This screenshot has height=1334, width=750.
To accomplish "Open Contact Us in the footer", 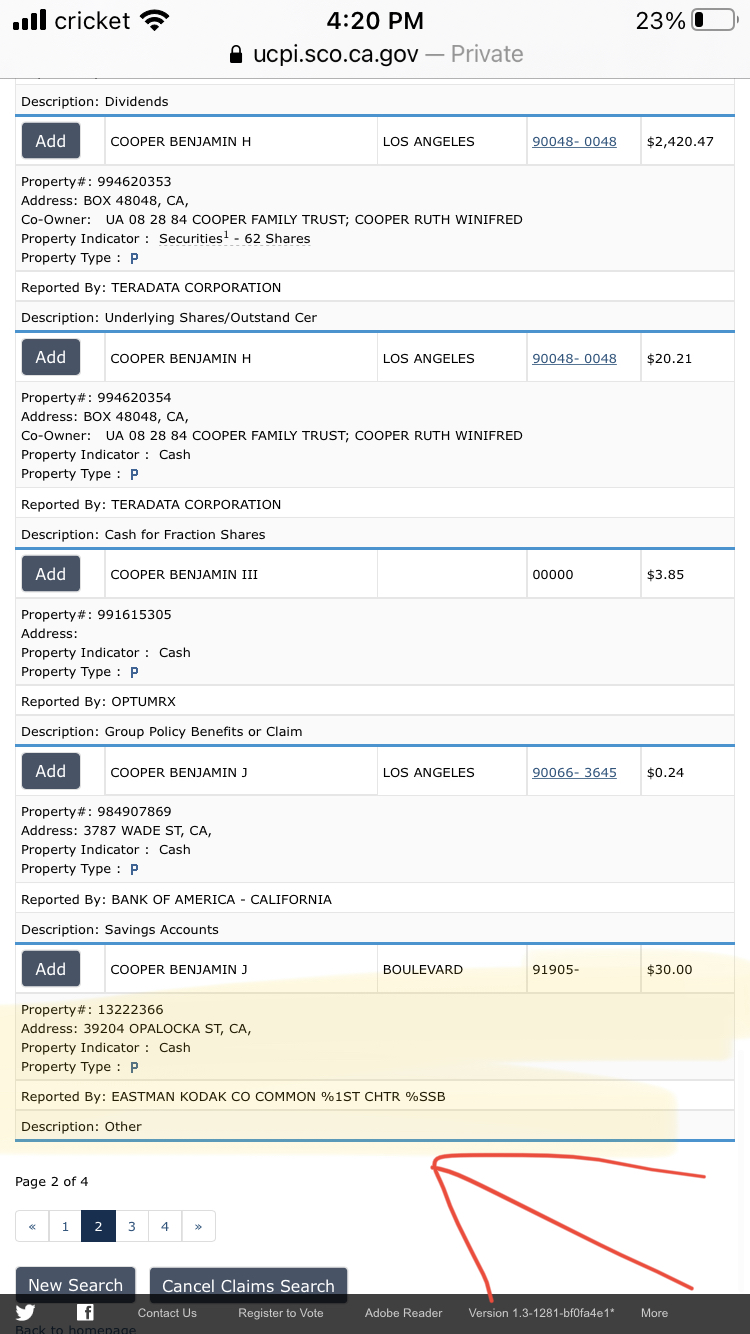I will click(167, 1313).
